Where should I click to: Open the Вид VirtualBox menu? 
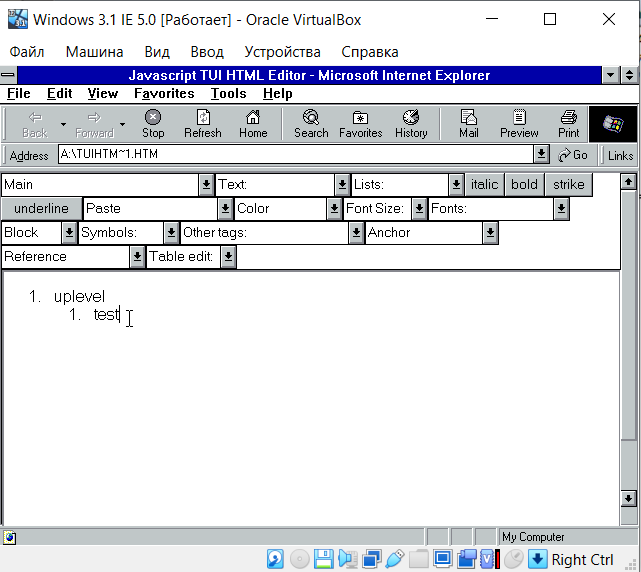[x=157, y=52]
